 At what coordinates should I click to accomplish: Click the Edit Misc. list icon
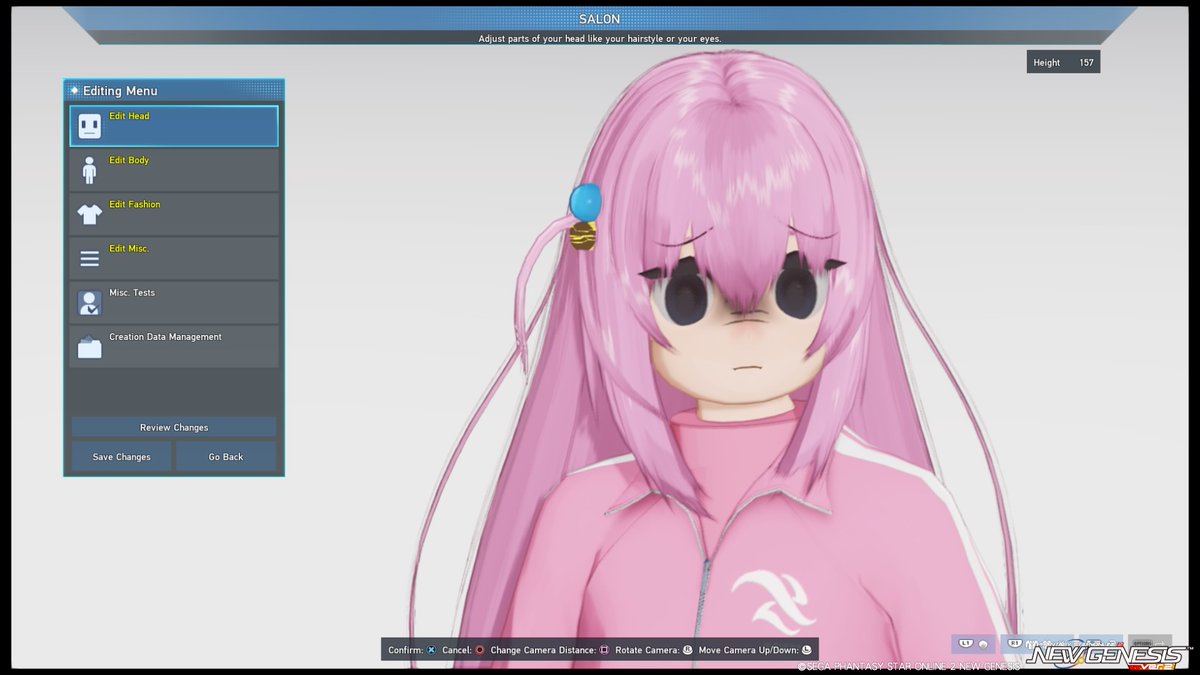(x=88, y=257)
